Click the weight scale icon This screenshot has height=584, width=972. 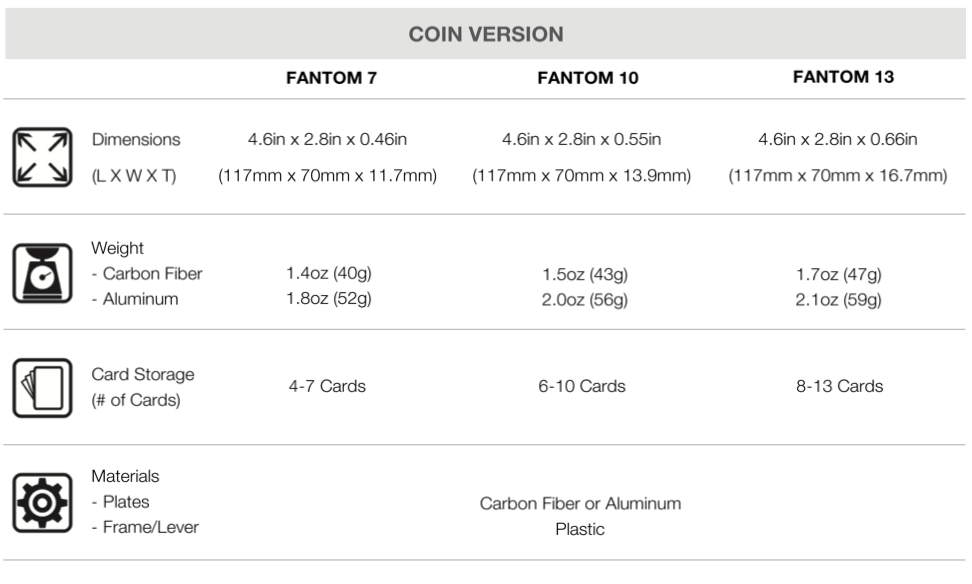click(x=42, y=273)
